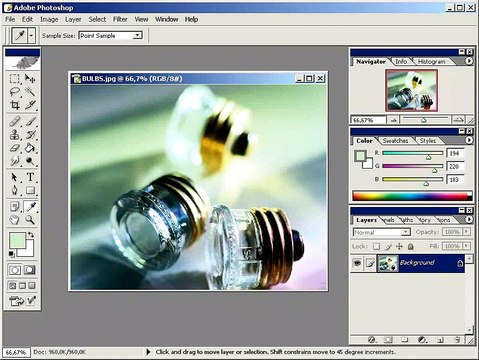
Task: Toggle Lock all padlock icon
Action: tap(411, 247)
